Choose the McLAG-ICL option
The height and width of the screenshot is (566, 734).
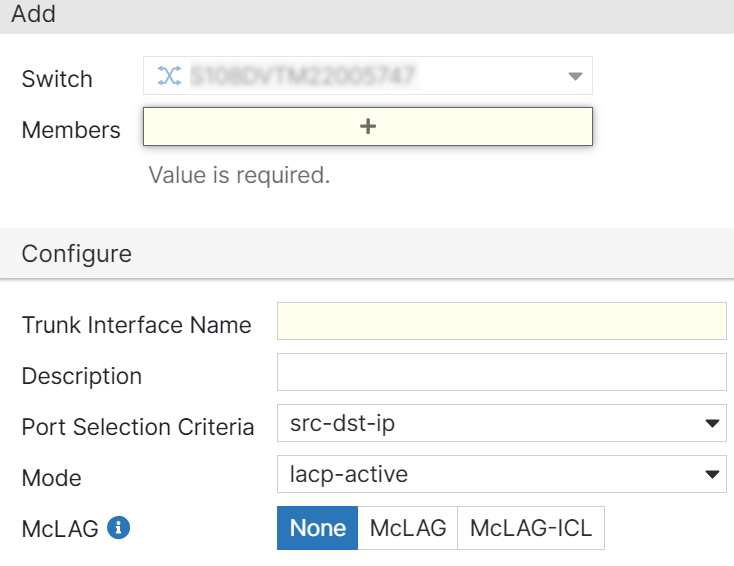point(531,528)
